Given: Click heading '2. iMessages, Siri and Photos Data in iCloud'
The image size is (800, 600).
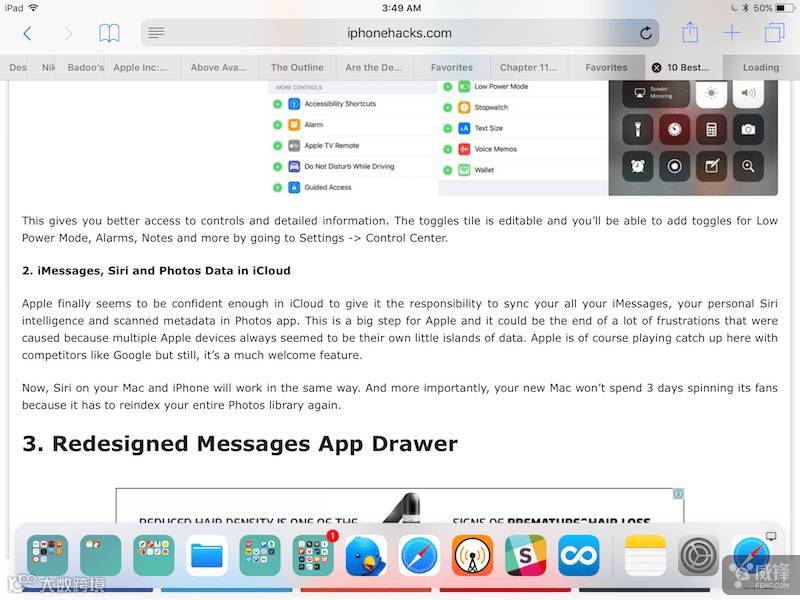Looking at the screenshot, I should [x=156, y=271].
